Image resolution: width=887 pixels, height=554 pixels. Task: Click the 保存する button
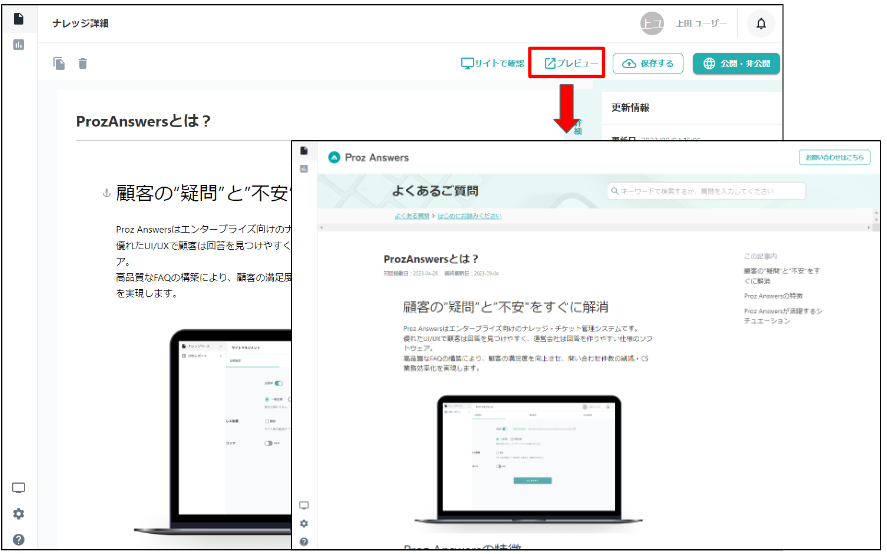[x=648, y=63]
